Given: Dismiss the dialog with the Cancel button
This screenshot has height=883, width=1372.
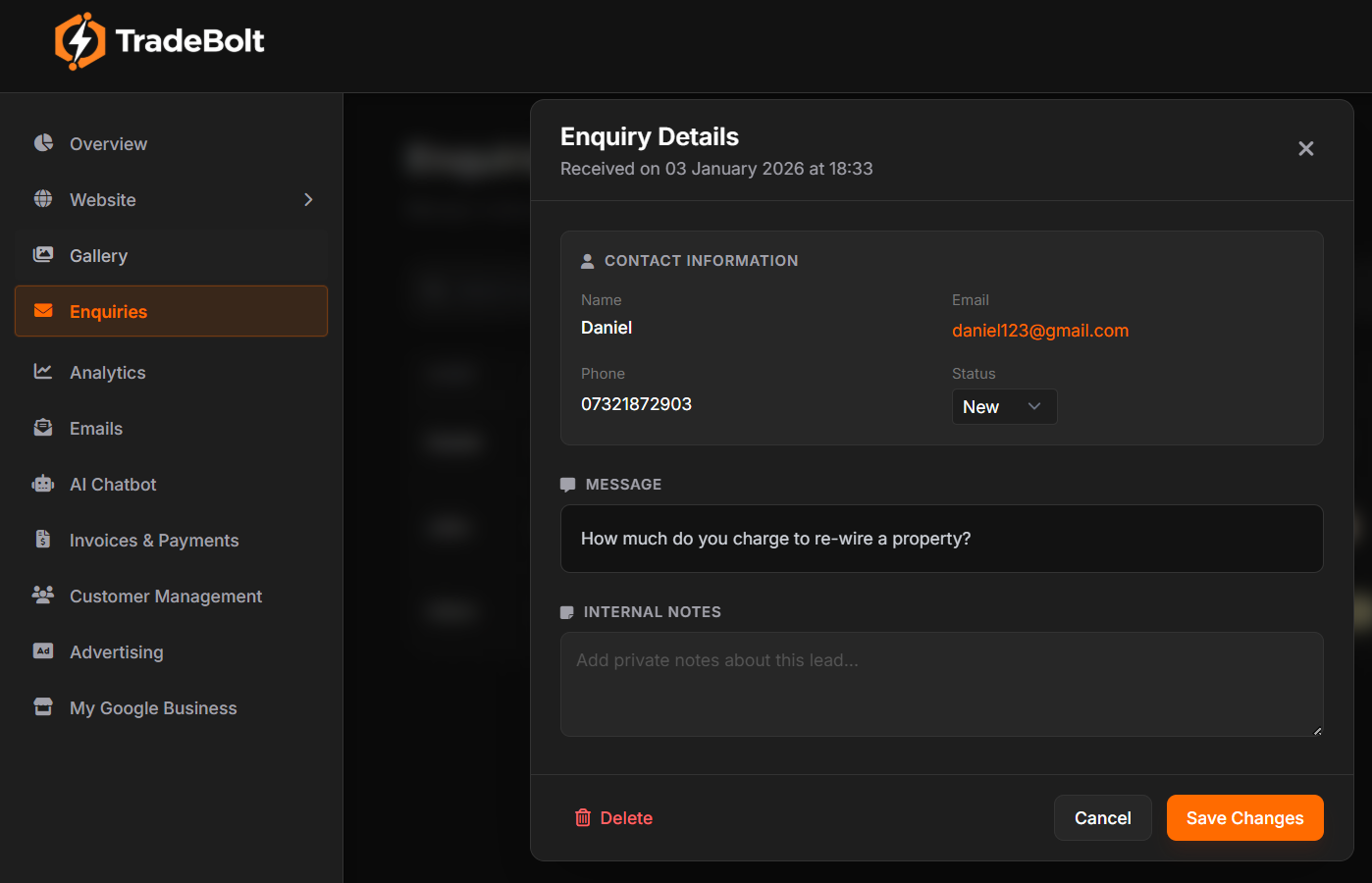Looking at the screenshot, I should [1102, 817].
